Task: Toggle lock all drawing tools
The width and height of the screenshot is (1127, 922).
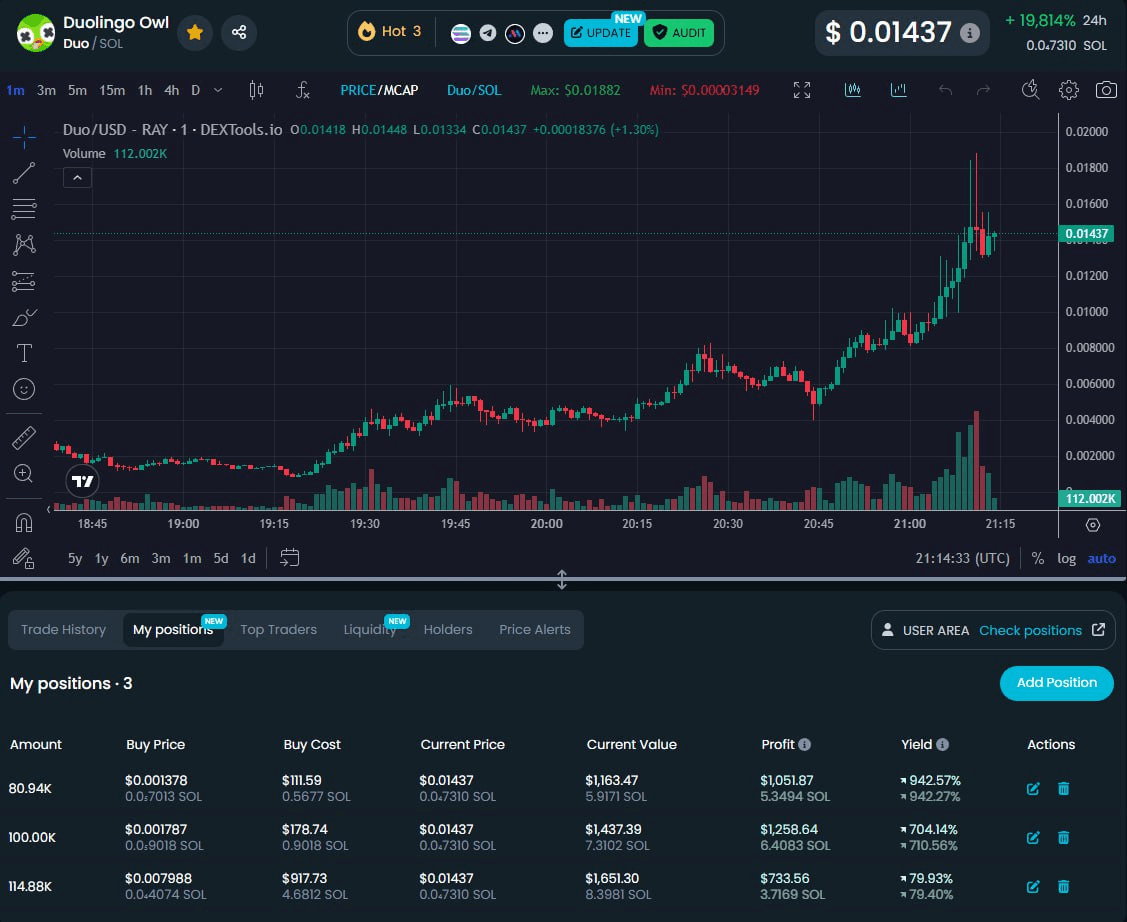Action: pyautogui.click(x=24, y=558)
